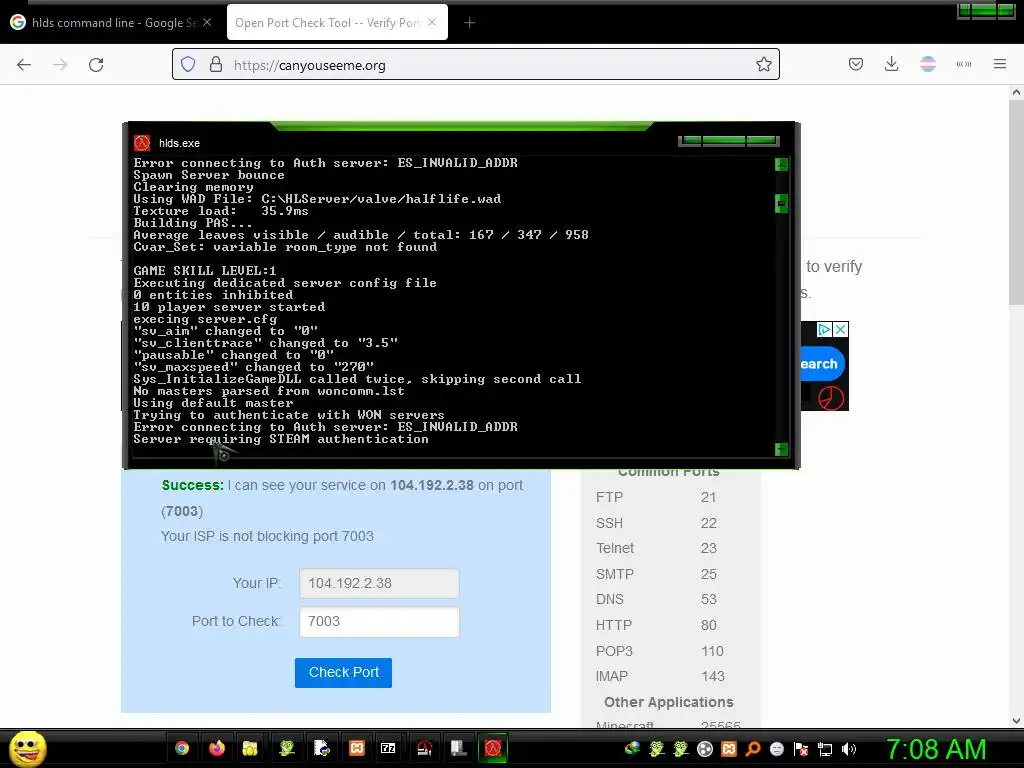The image size is (1024, 768).
Task: Reload the canyouseeme.org page
Action: click(96, 65)
